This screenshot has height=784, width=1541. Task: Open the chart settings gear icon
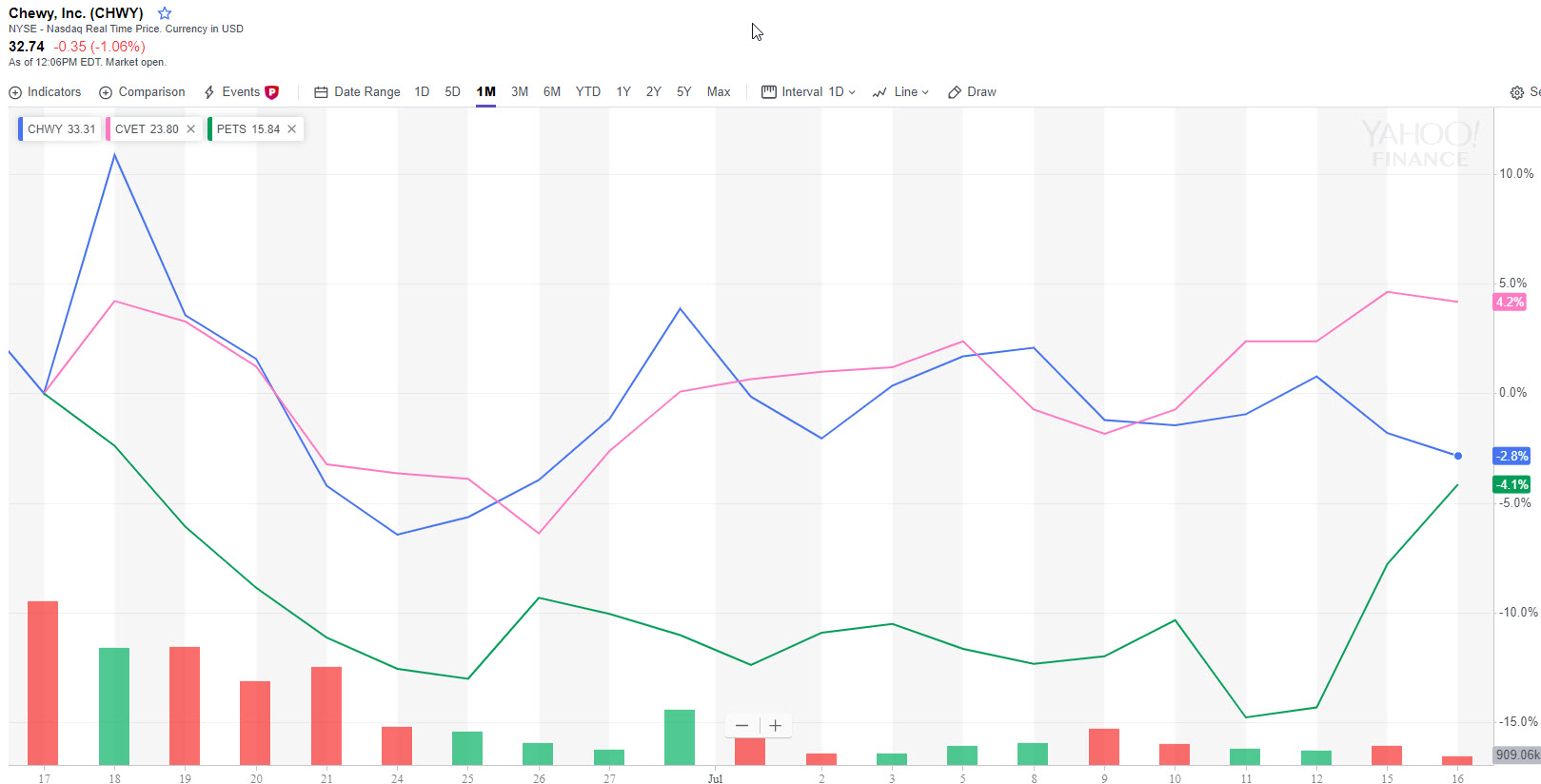[x=1516, y=92]
